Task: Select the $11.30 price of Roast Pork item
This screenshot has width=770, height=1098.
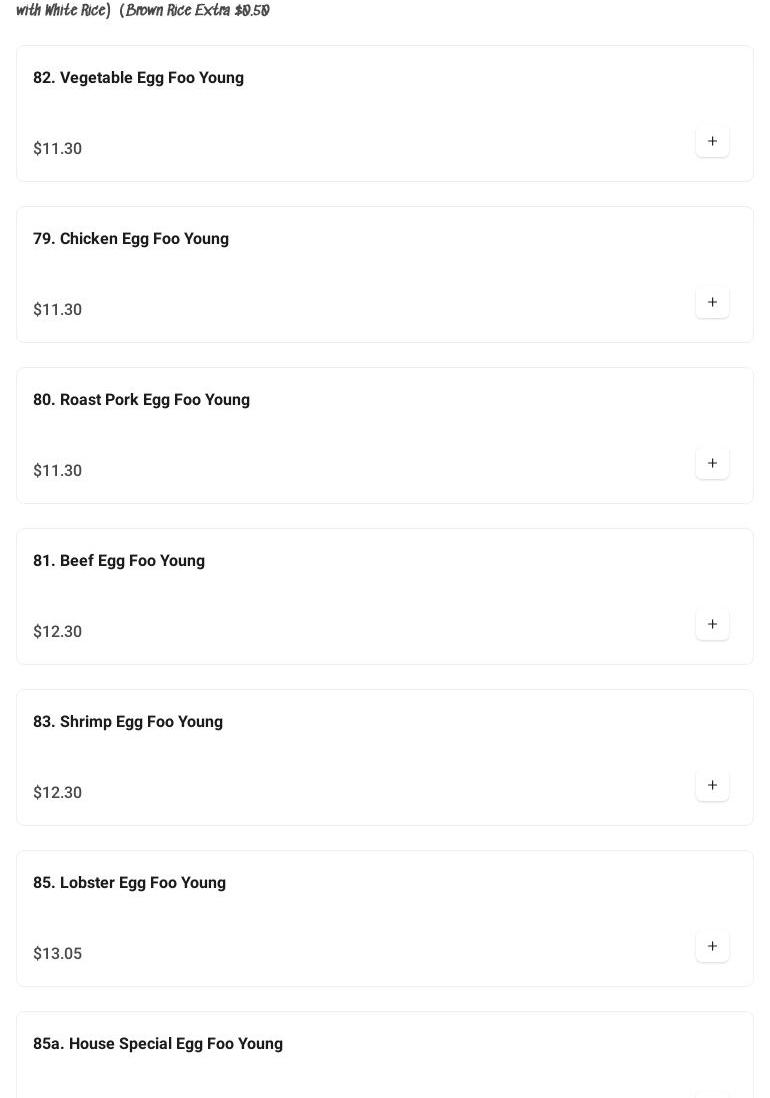Action: 58,471
